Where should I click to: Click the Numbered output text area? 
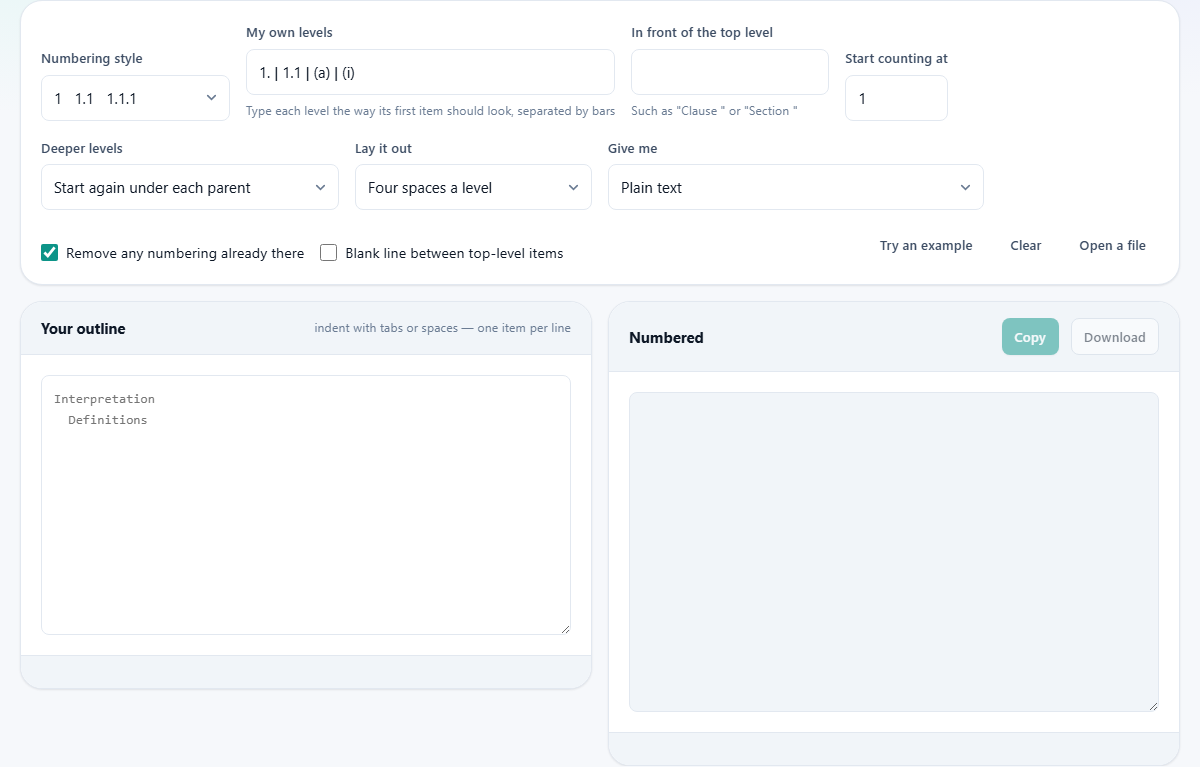tap(894, 552)
